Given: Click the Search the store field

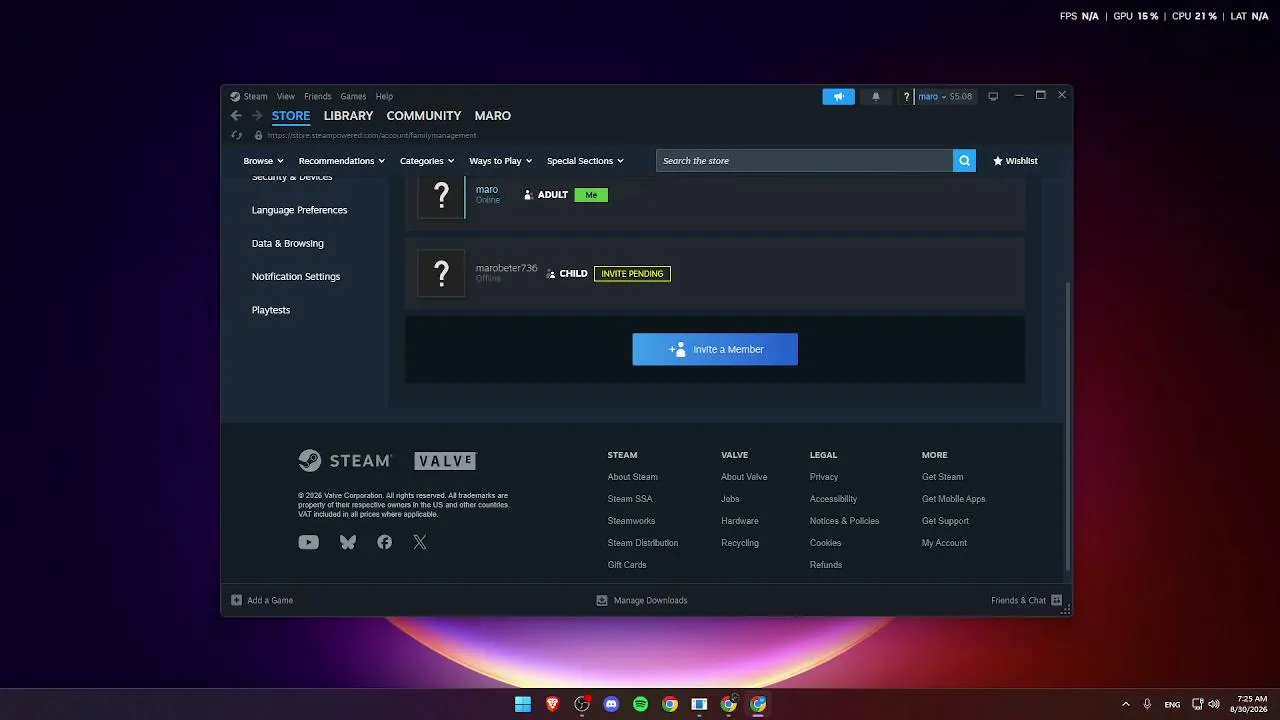Looking at the screenshot, I should (805, 160).
